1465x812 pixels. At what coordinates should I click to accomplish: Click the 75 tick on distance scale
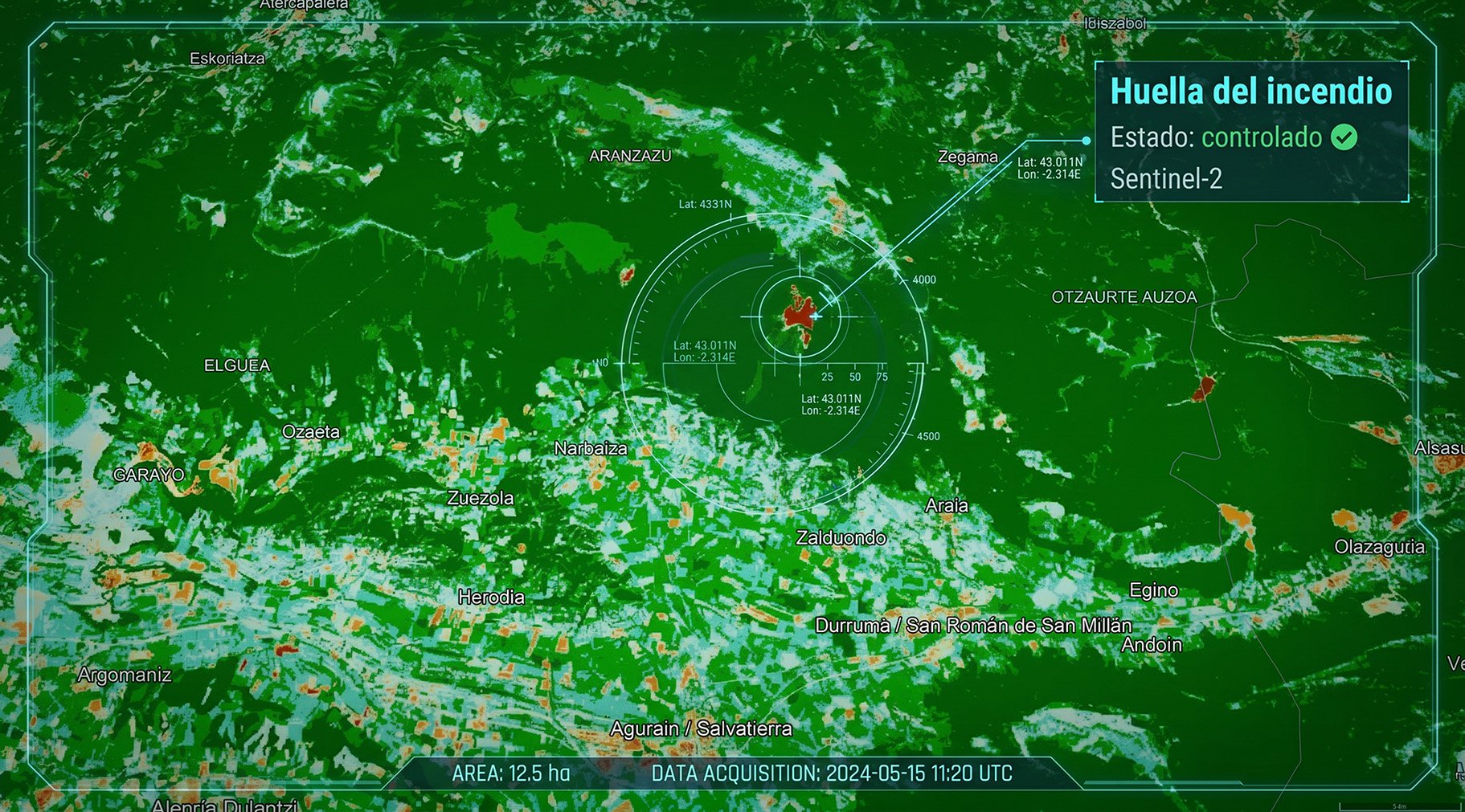(882, 377)
